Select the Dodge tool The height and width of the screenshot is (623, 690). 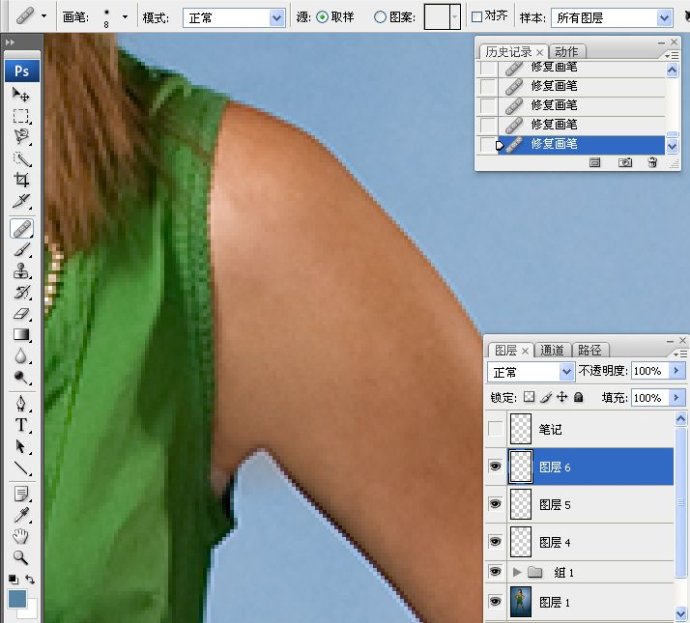20,377
